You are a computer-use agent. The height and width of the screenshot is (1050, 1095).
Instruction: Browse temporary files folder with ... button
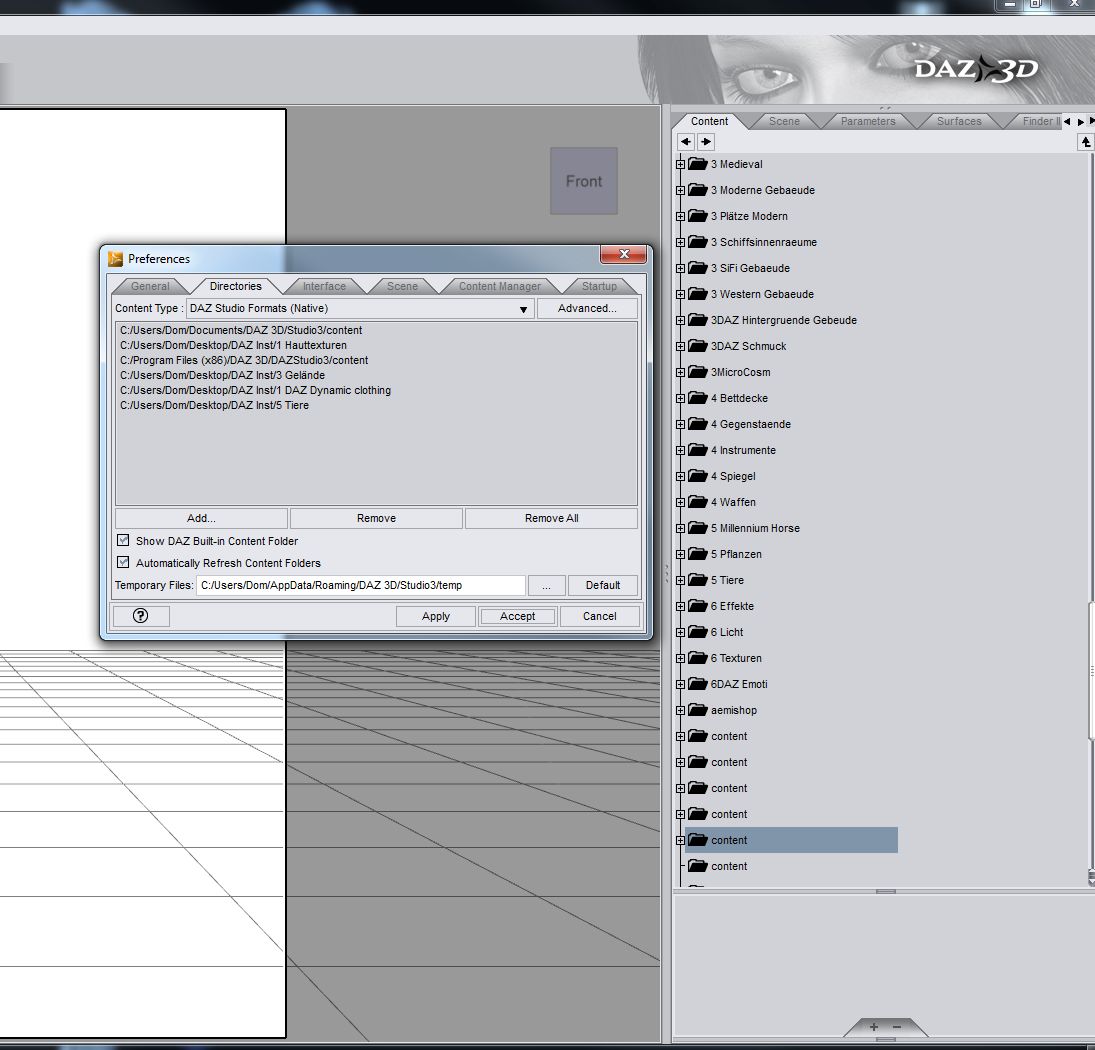pyautogui.click(x=546, y=585)
